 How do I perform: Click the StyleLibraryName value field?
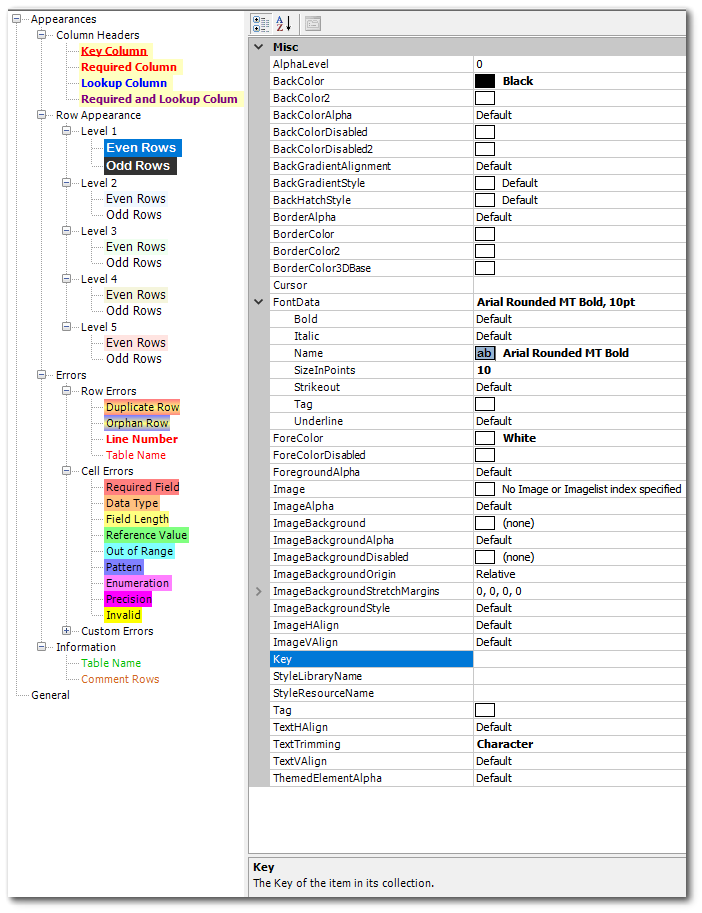click(579, 676)
